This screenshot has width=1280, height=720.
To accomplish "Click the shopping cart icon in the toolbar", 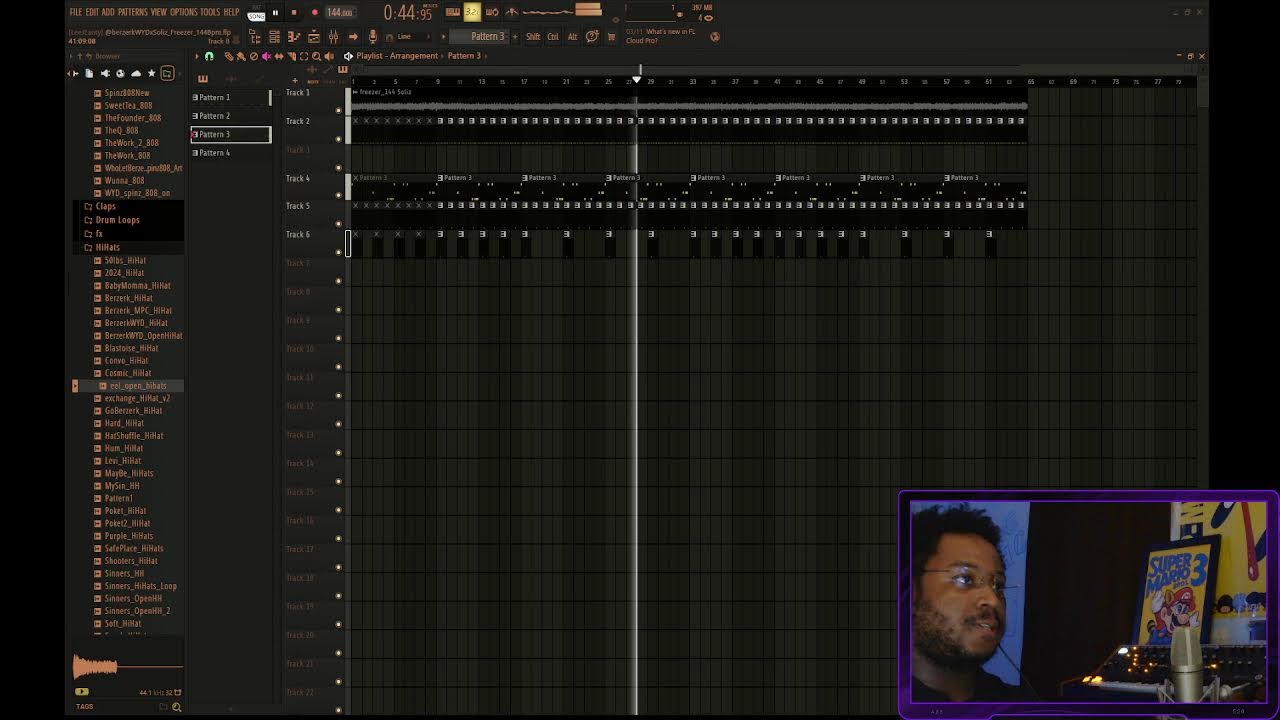I will point(611,37).
